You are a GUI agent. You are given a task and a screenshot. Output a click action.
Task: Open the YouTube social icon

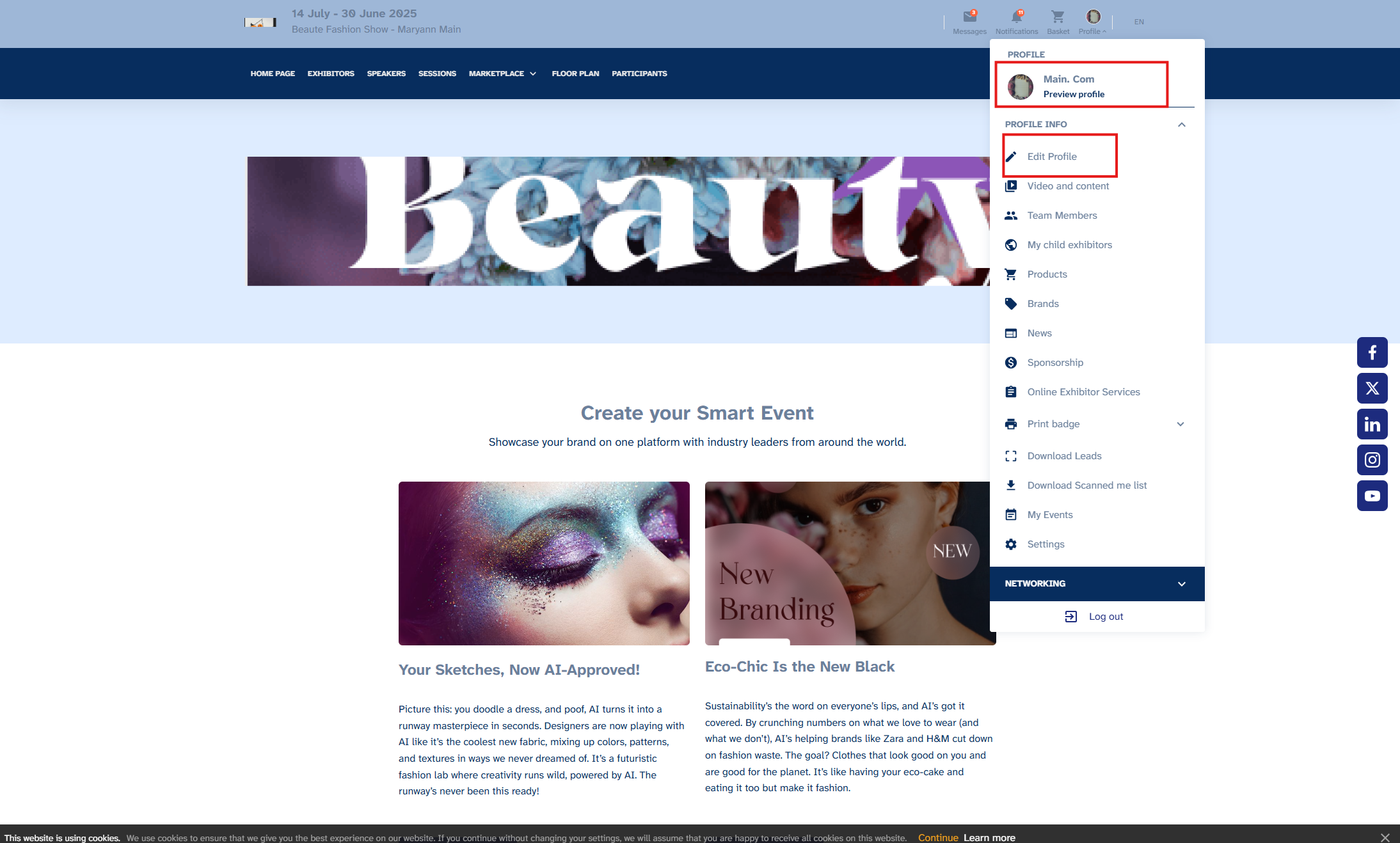(x=1372, y=496)
